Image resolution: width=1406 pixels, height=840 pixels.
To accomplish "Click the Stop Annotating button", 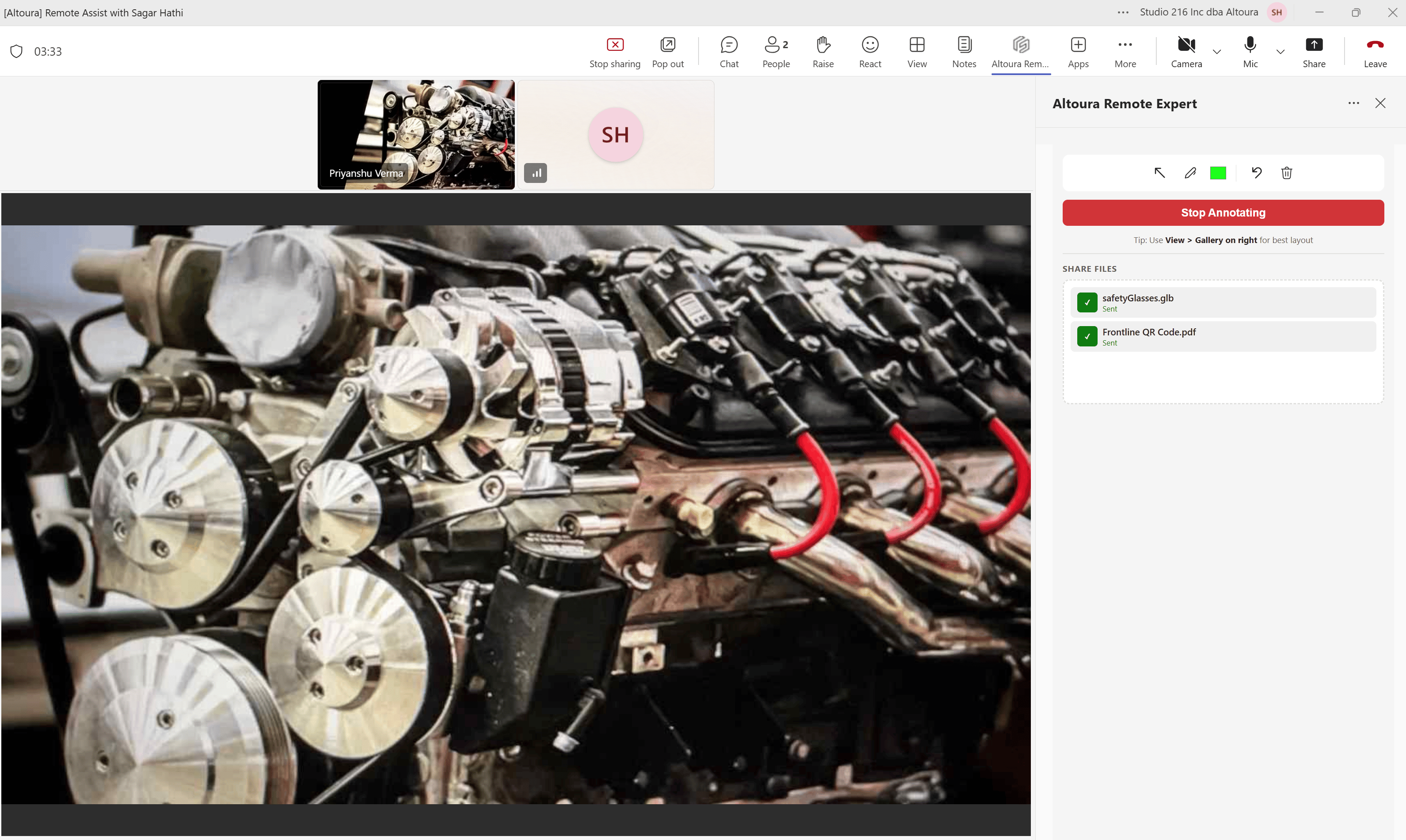I will click(x=1223, y=213).
